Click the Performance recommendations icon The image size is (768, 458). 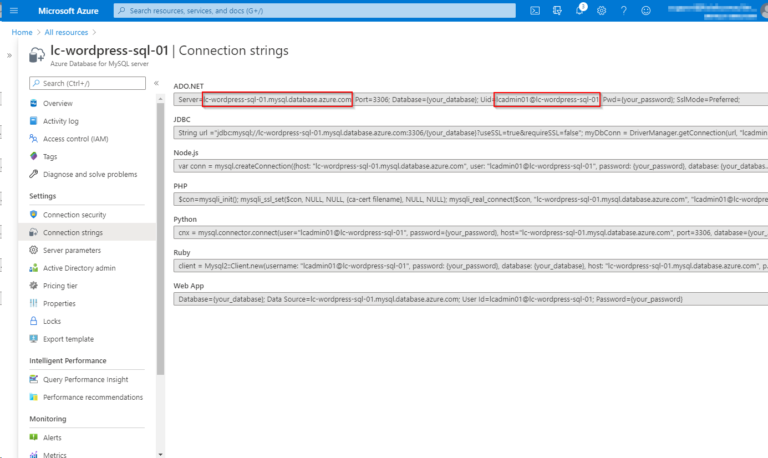33,397
